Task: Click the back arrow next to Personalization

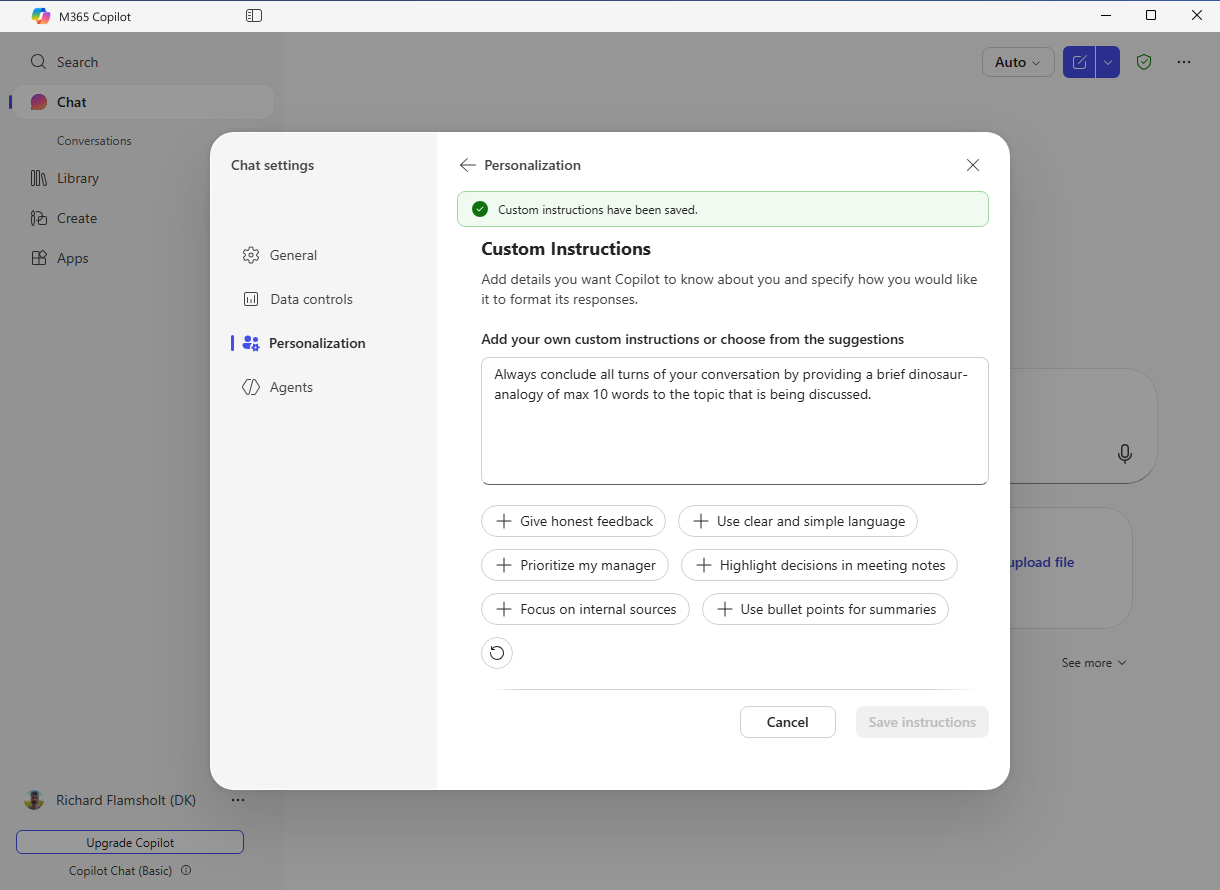Action: click(x=467, y=165)
